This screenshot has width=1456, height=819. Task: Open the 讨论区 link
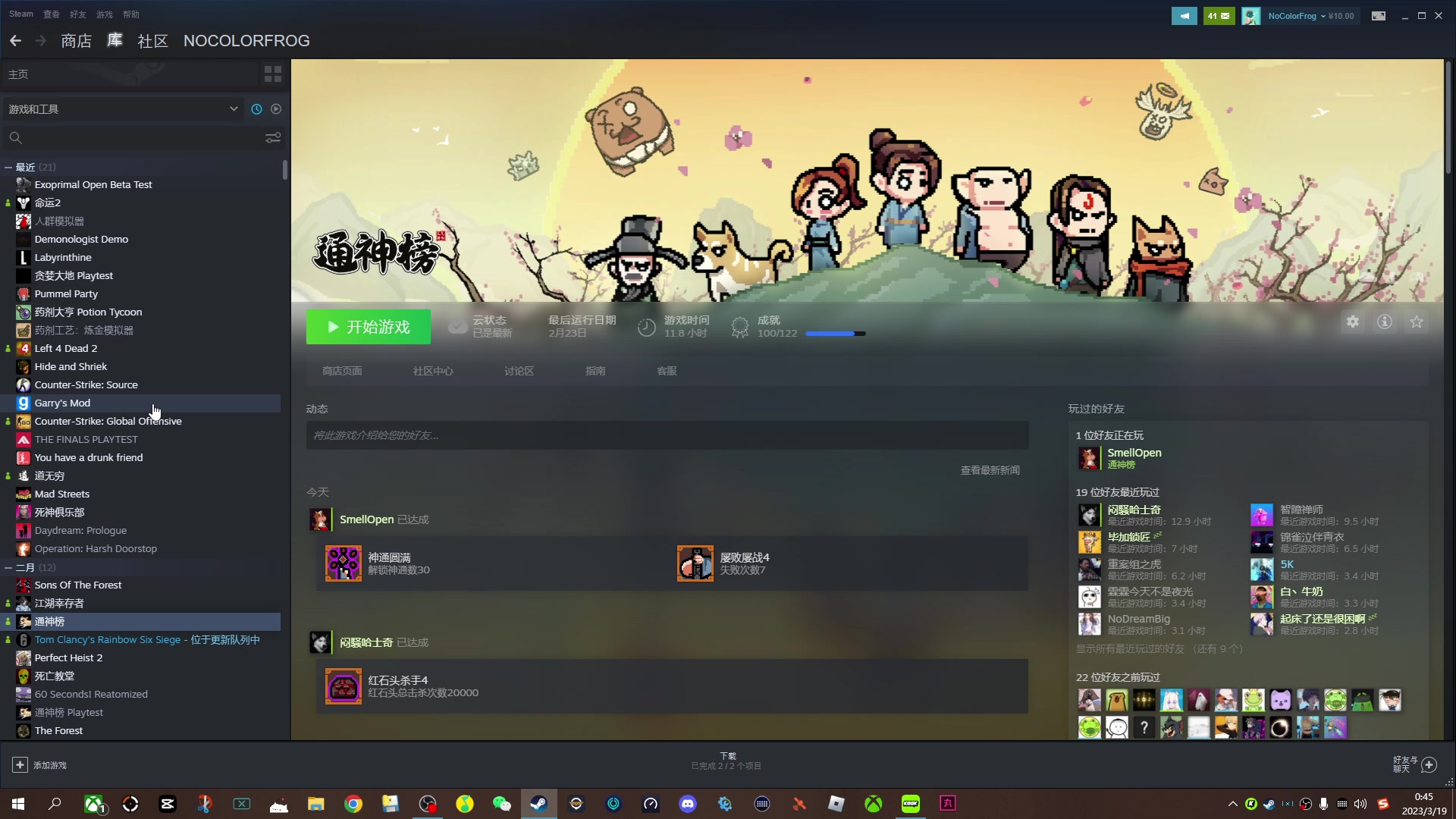pos(519,371)
